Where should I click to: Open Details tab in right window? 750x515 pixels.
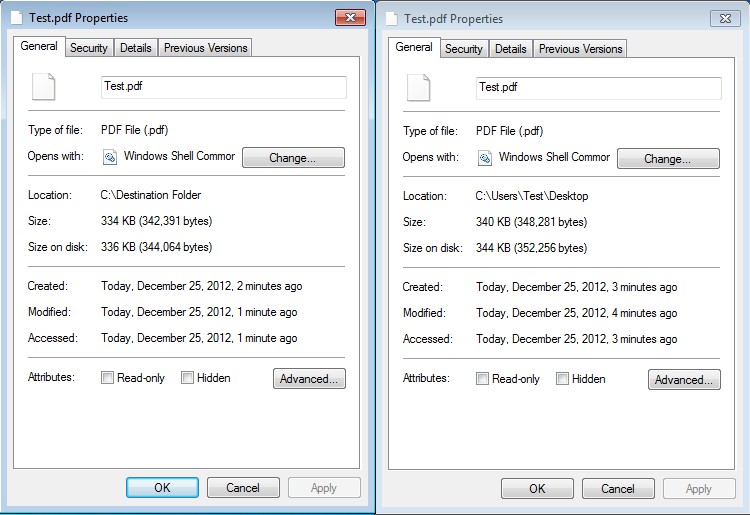[511, 49]
